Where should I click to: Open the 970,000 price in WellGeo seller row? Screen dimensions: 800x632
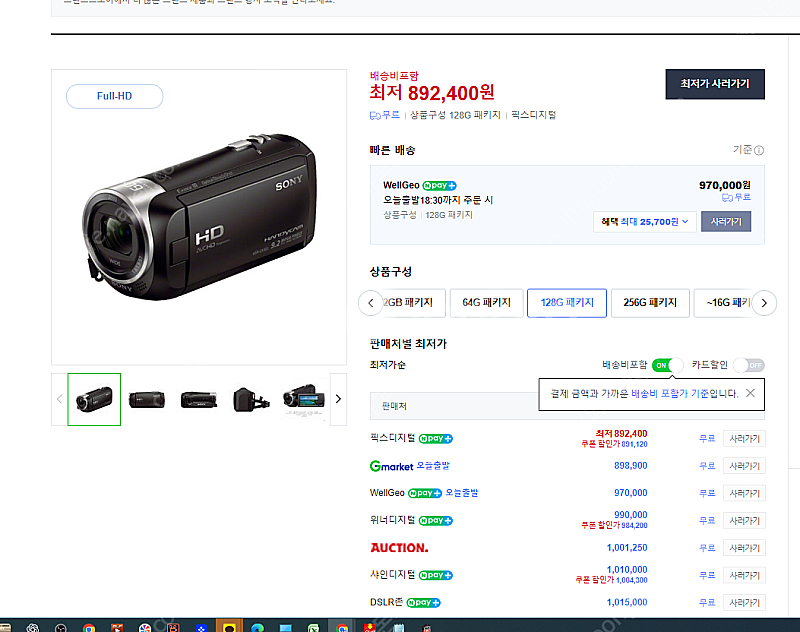click(x=631, y=493)
